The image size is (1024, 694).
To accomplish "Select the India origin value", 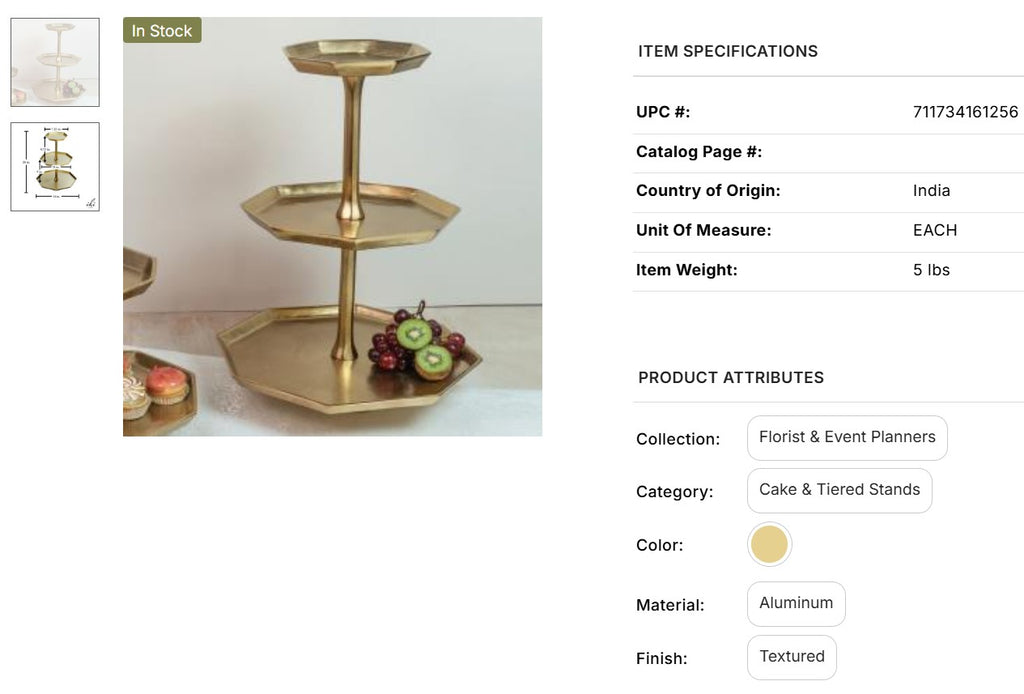I will click(x=931, y=191).
